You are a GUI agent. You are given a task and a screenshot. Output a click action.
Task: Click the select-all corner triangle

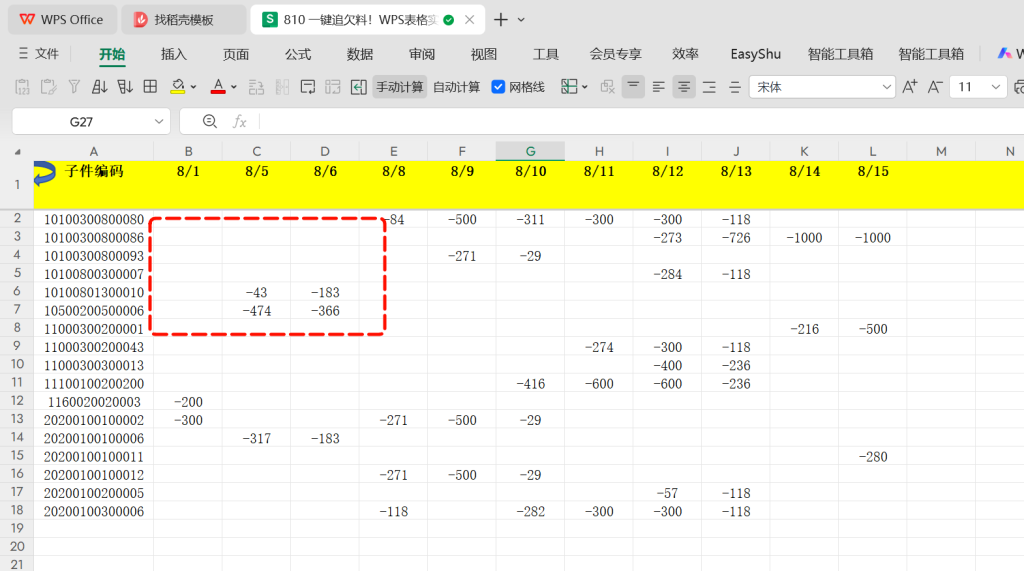[18, 152]
